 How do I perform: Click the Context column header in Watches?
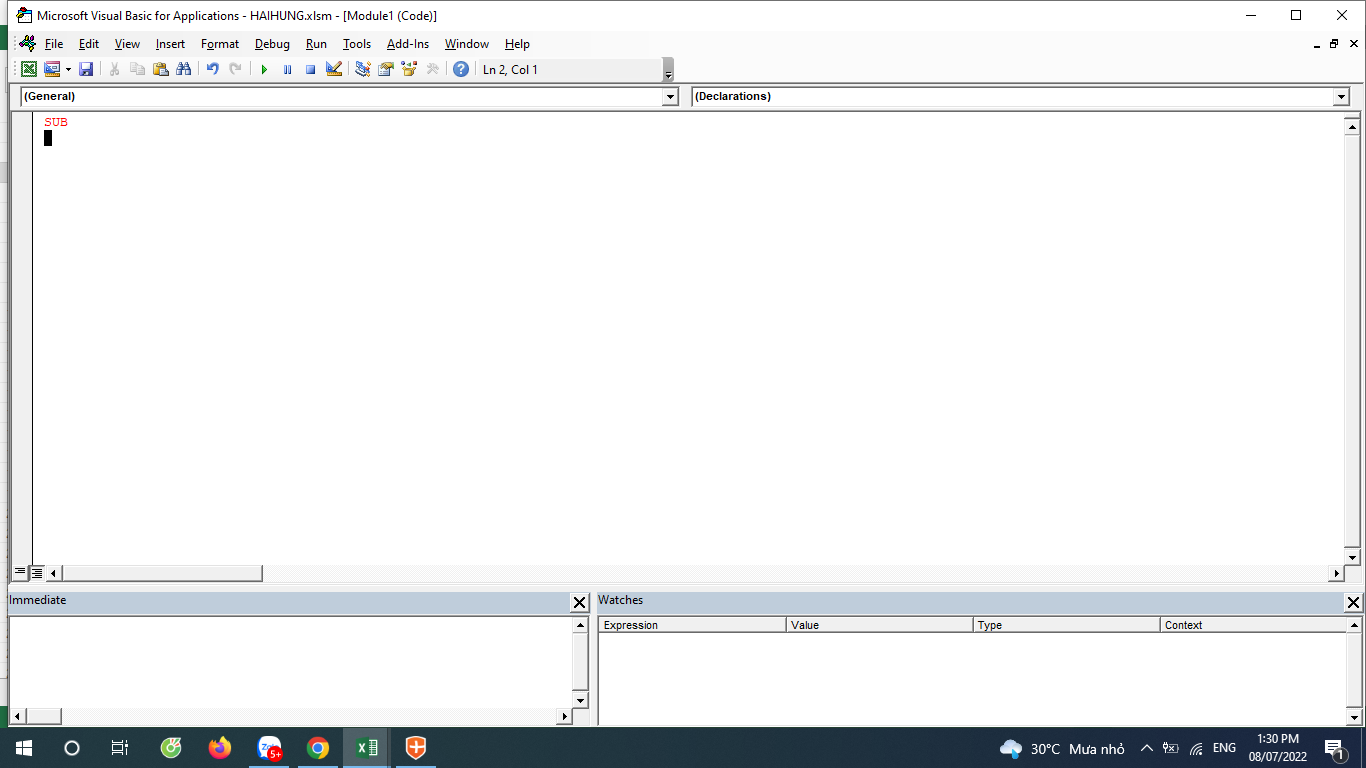coord(1254,625)
